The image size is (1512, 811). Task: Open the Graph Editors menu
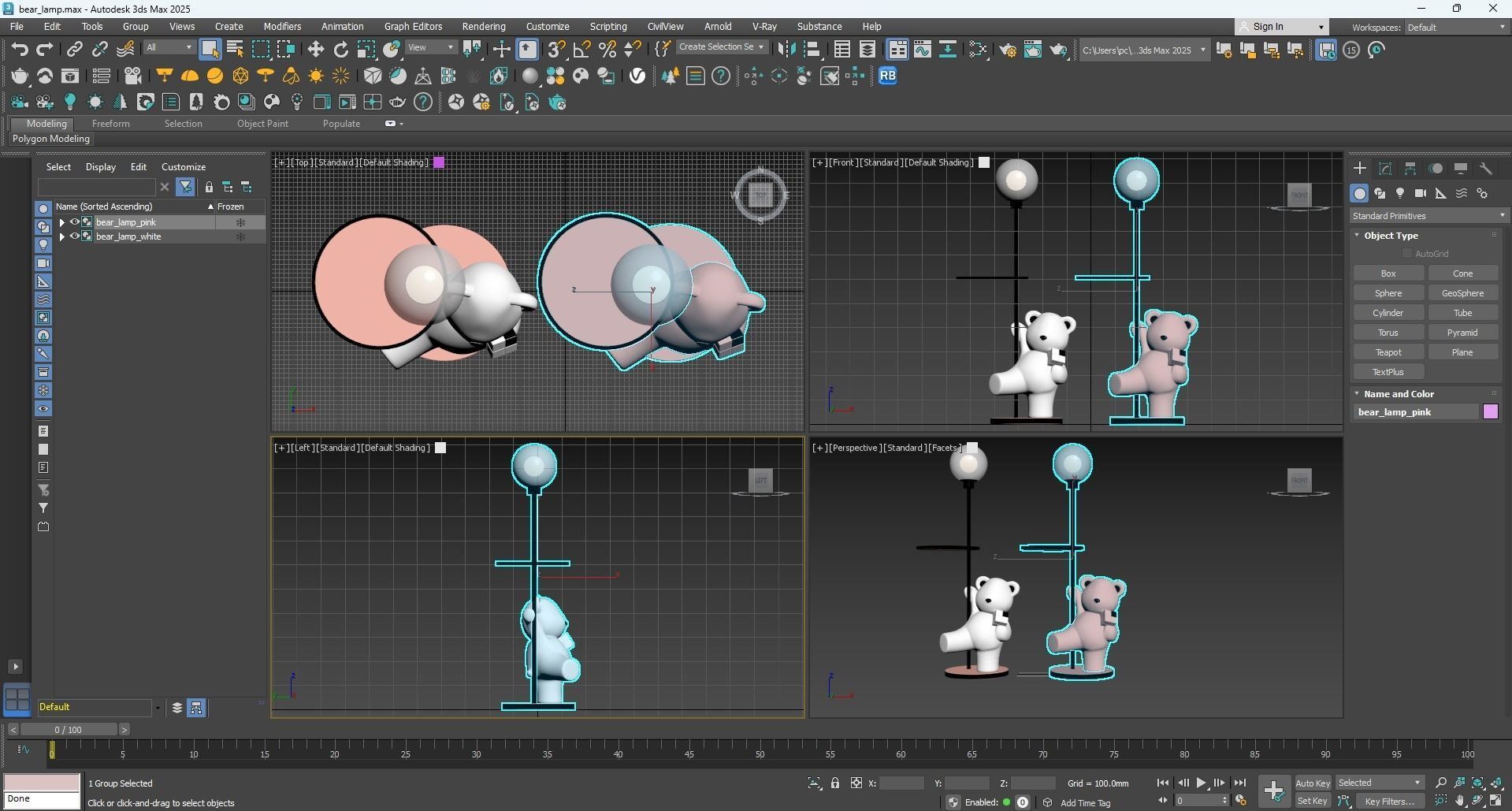pyautogui.click(x=413, y=26)
